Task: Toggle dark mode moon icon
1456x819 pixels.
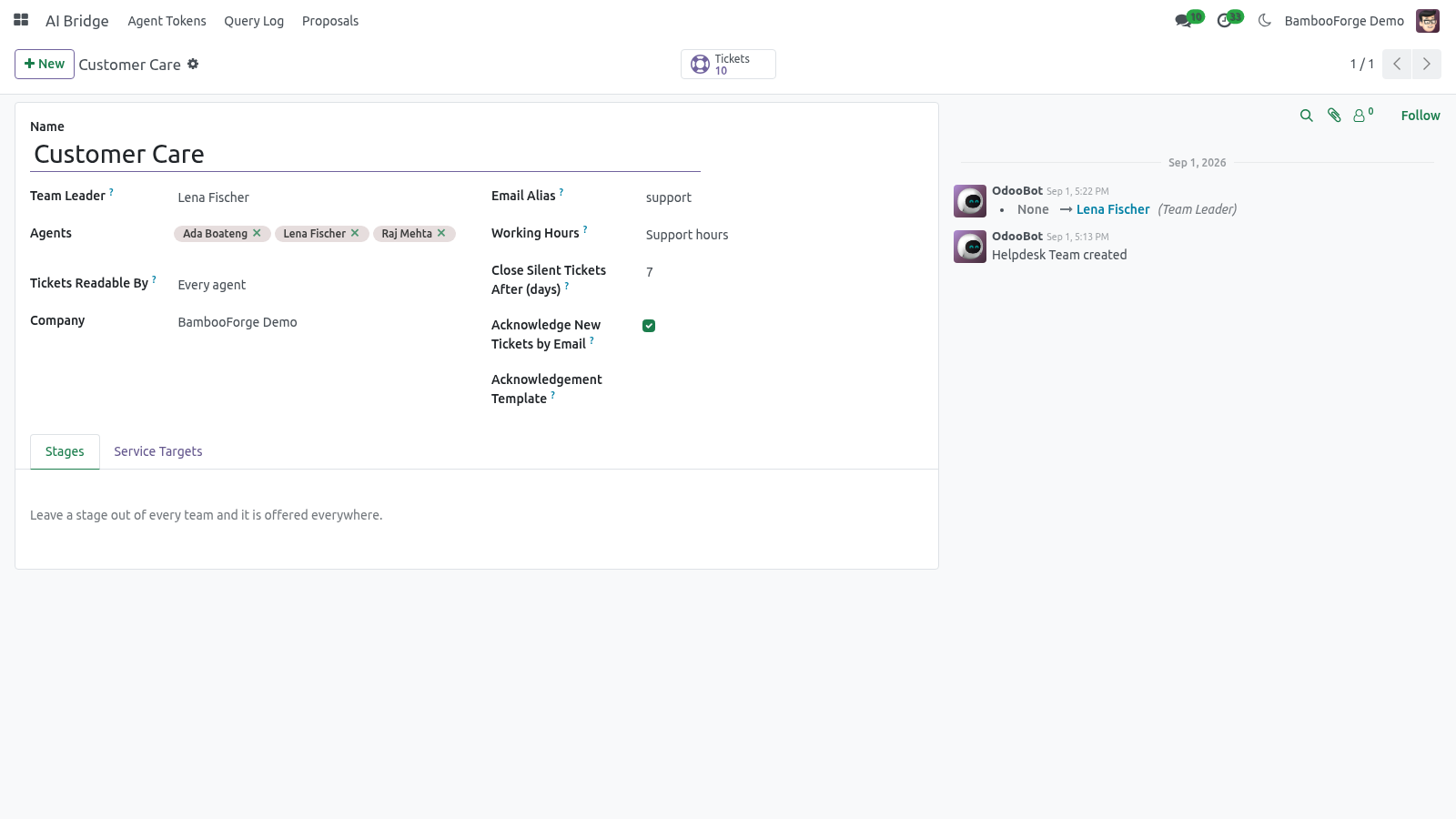Action: click(1264, 20)
